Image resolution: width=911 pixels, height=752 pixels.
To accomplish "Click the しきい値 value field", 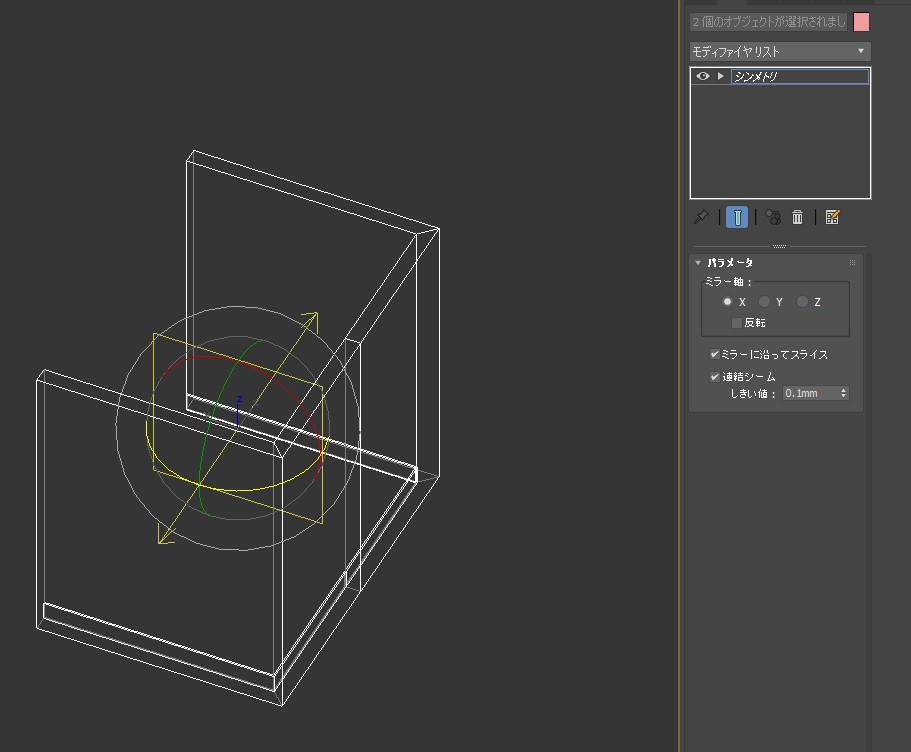I will click(x=810, y=394).
